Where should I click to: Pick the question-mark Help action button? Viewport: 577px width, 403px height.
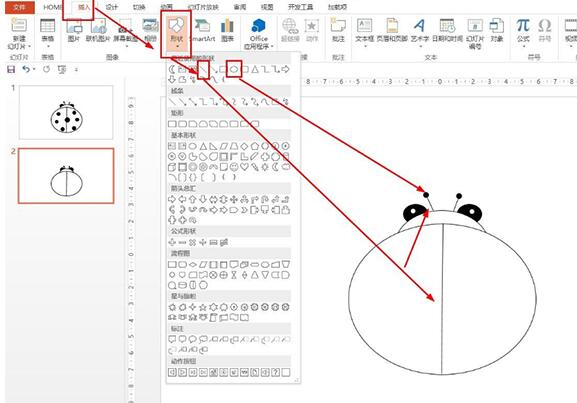click(x=275, y=372)
